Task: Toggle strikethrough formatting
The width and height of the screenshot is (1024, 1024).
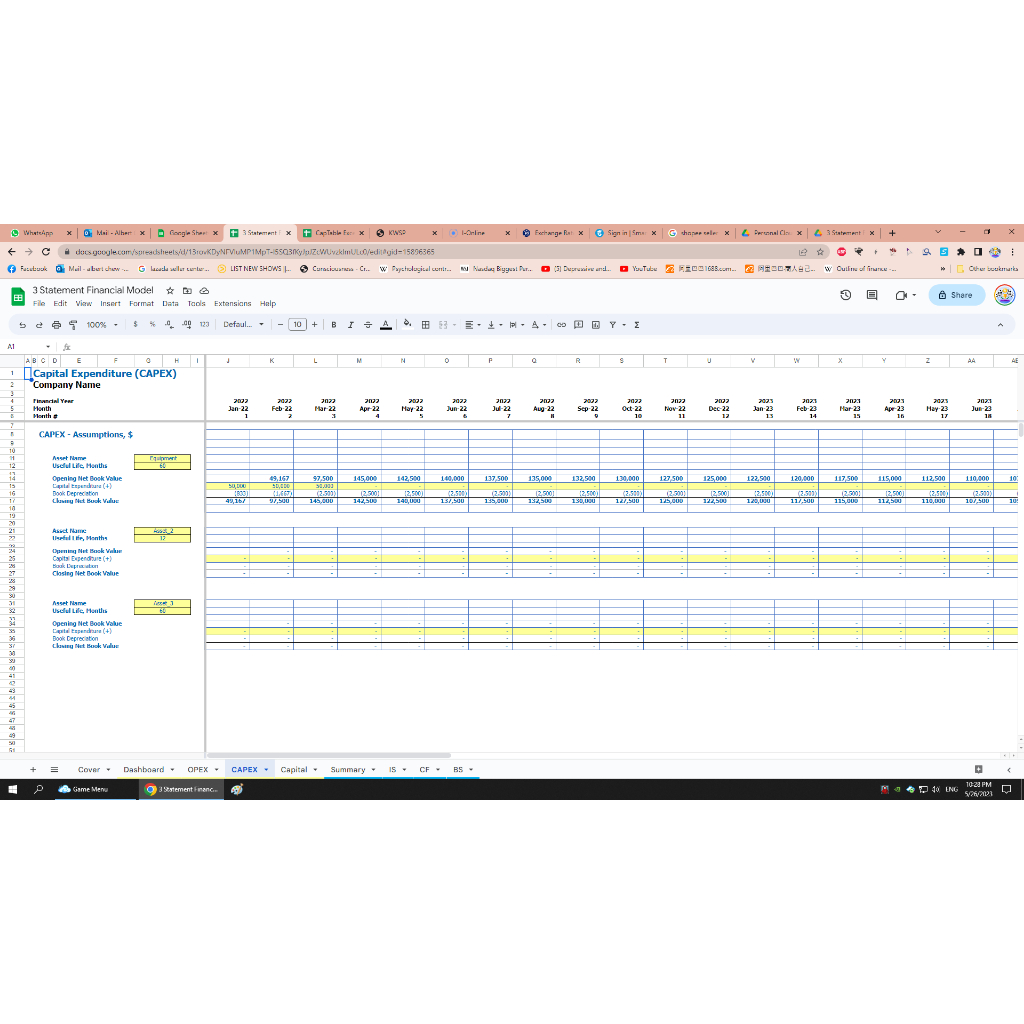Action: tap(367, 325)
